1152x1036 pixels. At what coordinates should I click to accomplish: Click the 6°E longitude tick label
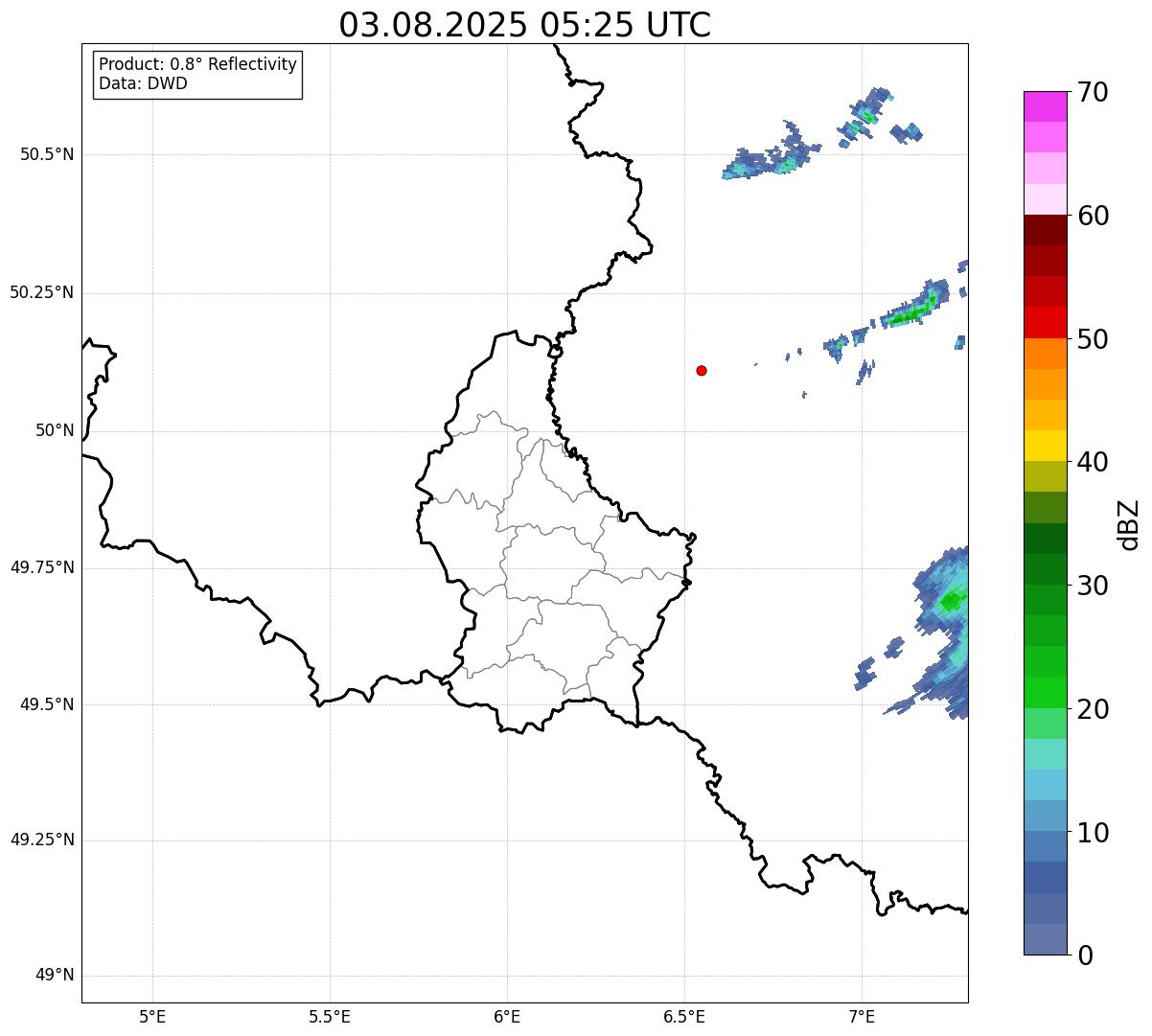click(x=507, y=1015)
